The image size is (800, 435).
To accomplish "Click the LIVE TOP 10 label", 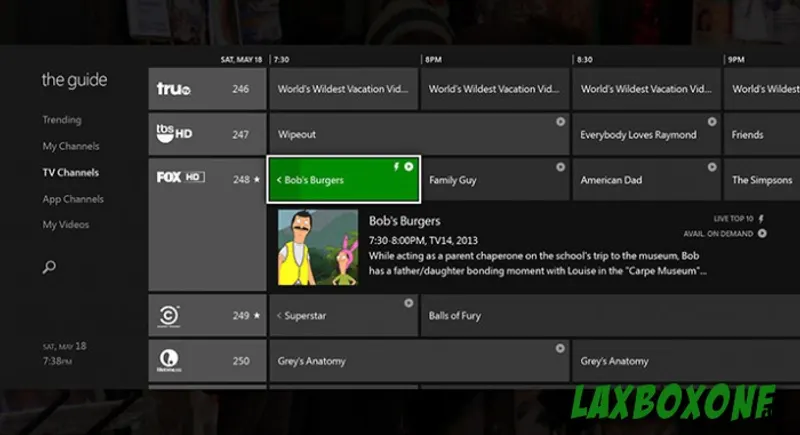I will (733, 219).
